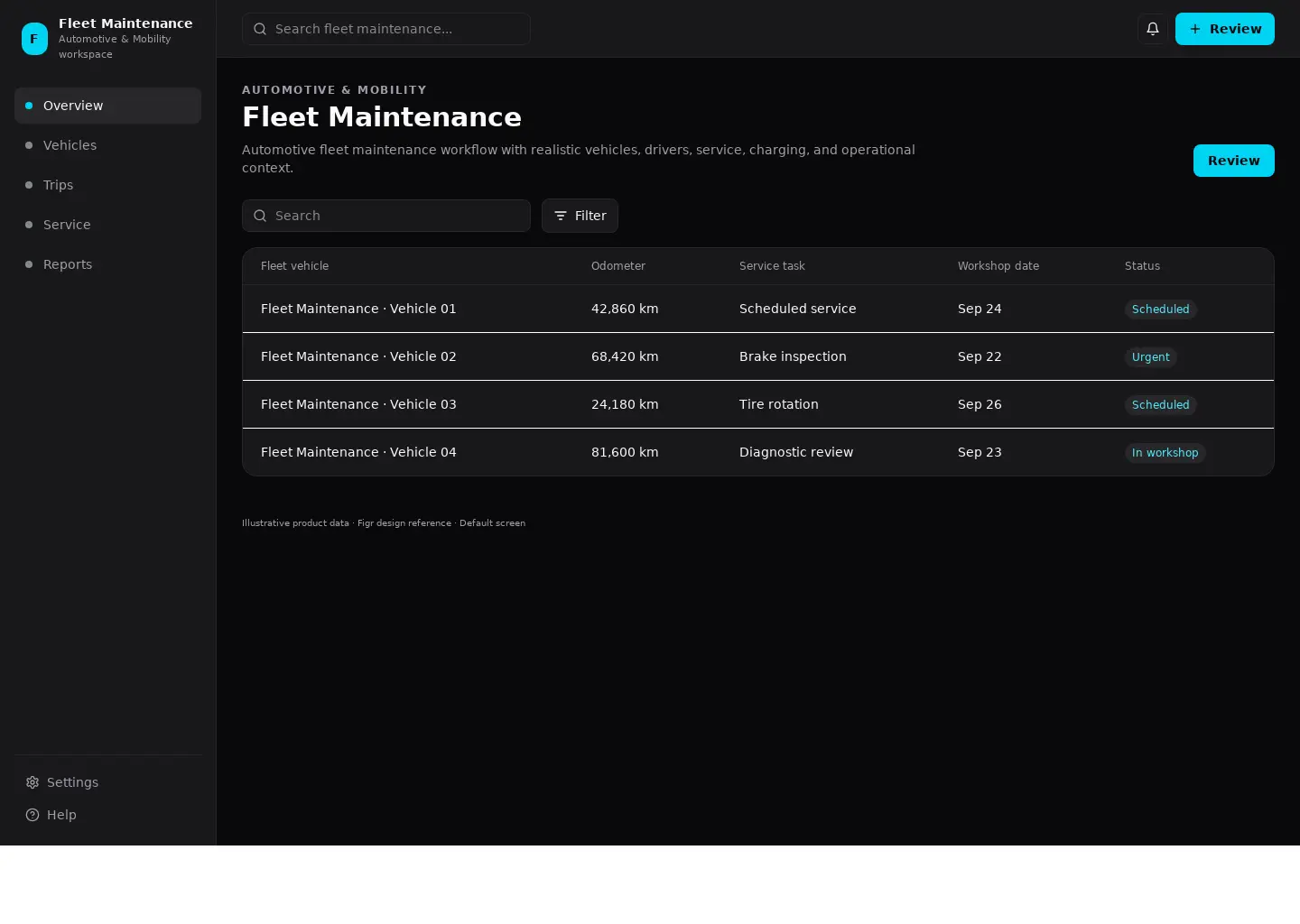Click the magnifier icon in the table search field
This screenshot has height=924, width=1300.
click(x=260, y=216)
